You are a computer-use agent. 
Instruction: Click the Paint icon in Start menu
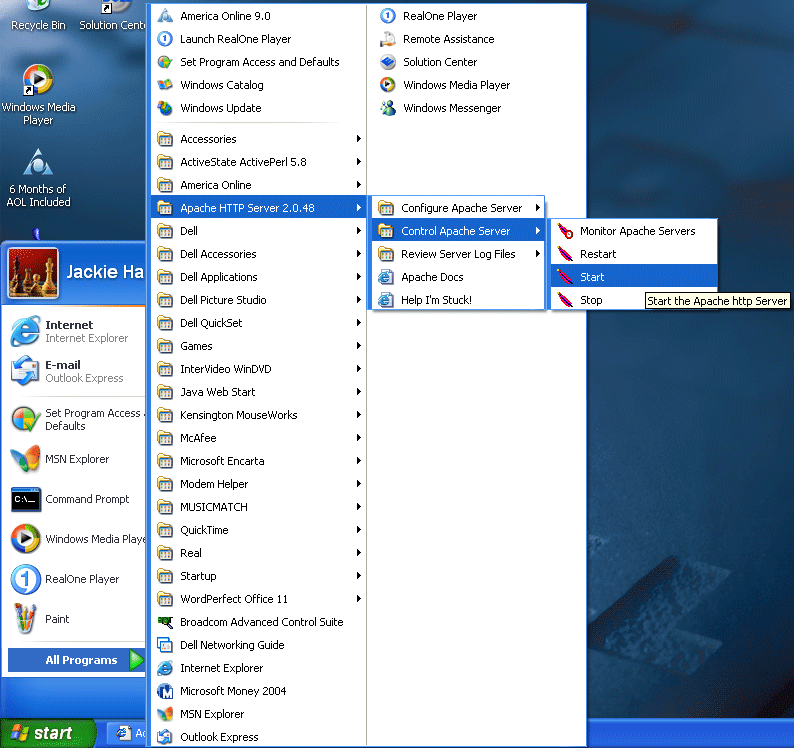[25, 619]
